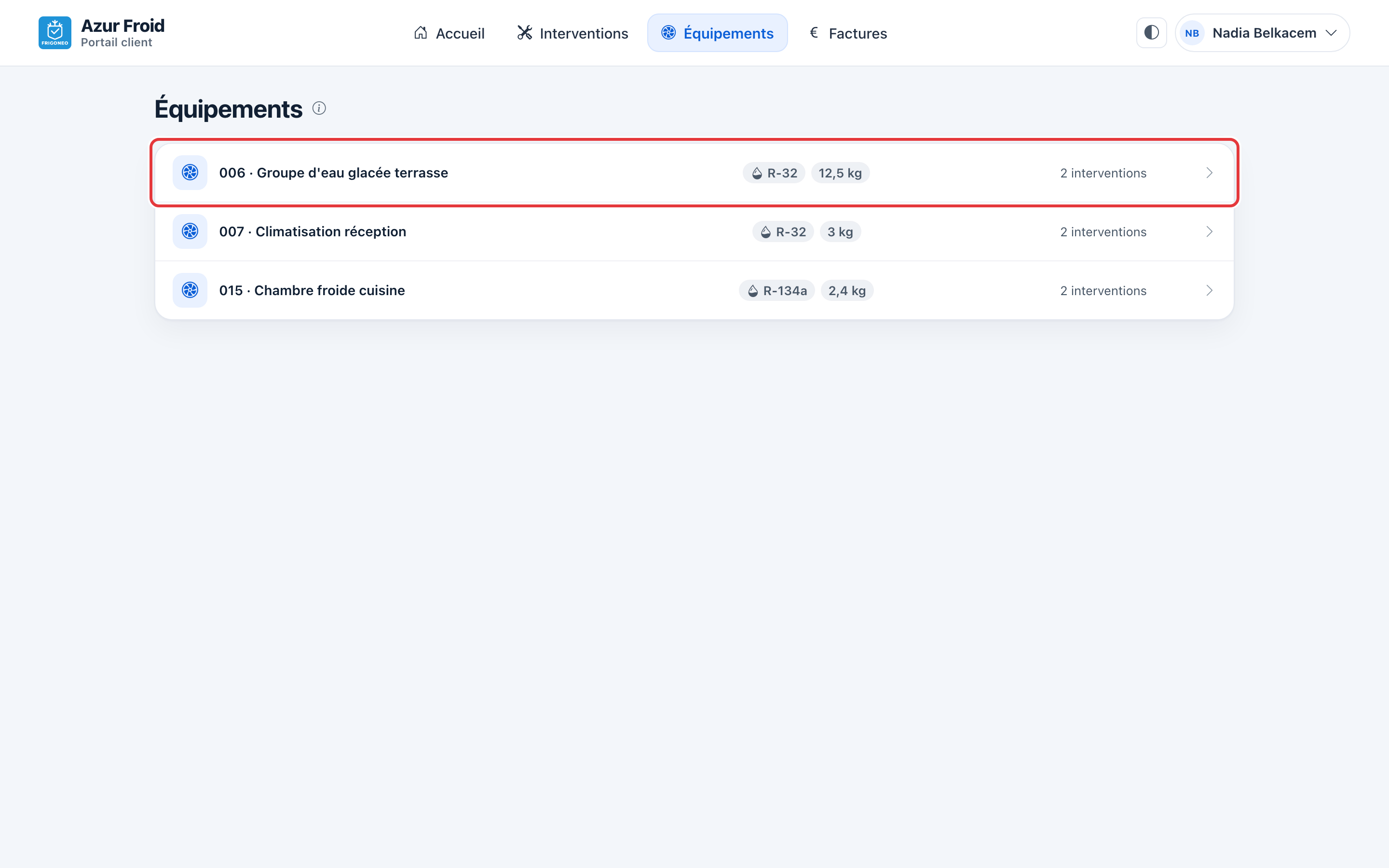Click fan icon of Climatisation réception row

click(190, 231)
